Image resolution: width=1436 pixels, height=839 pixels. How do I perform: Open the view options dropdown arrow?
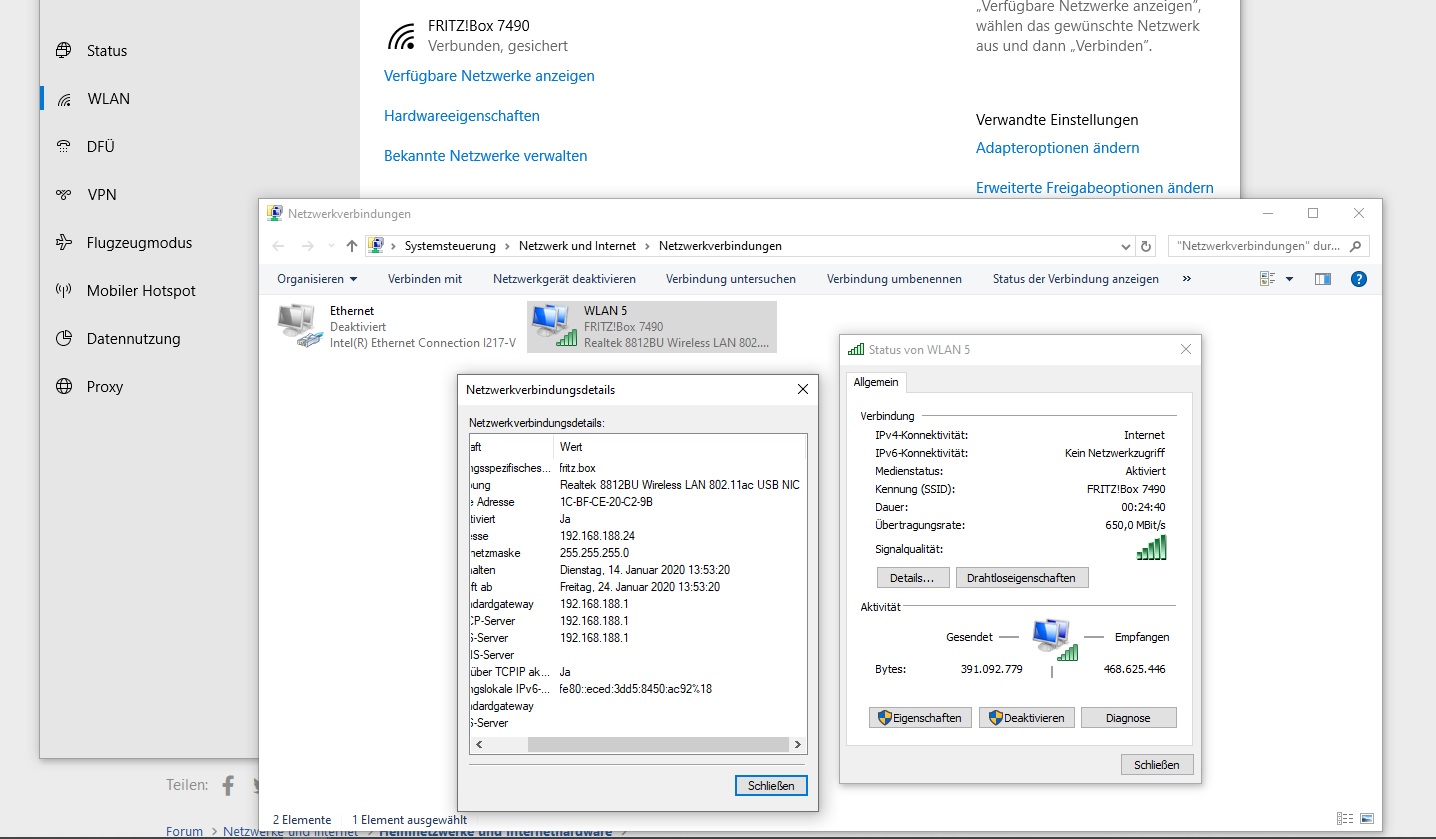(1289, 279)
